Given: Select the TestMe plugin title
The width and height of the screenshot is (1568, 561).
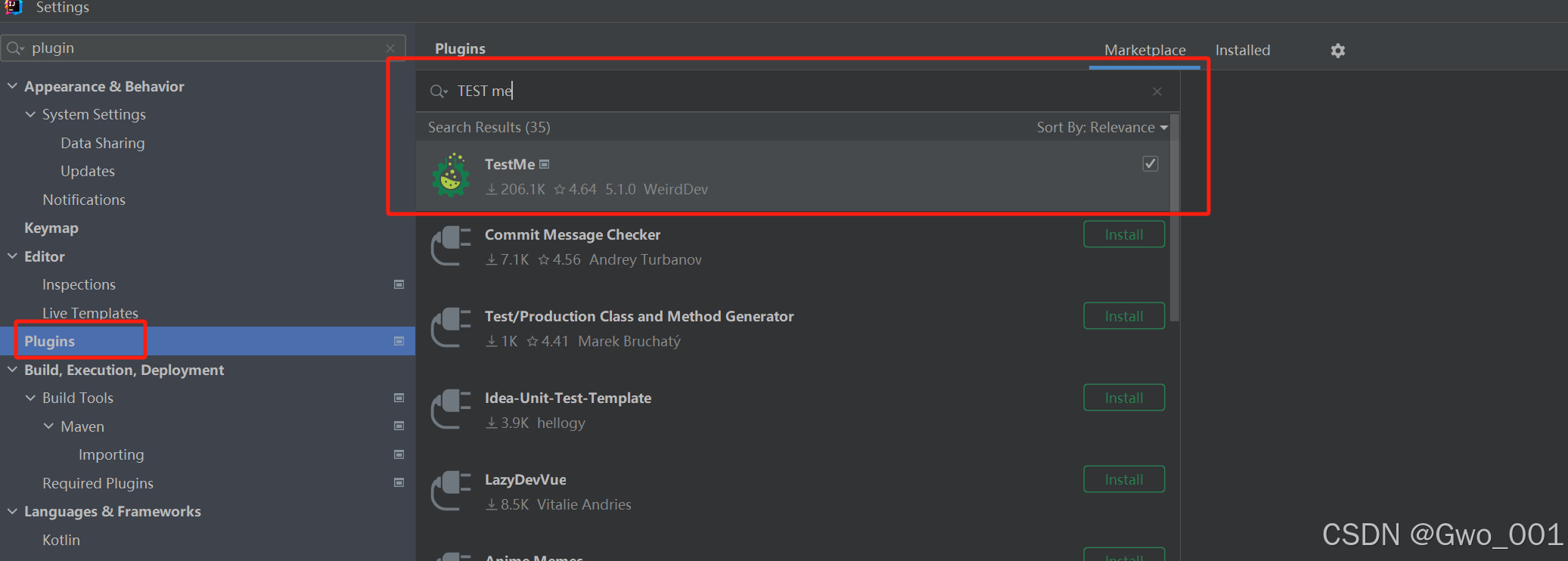Looking at the screenshot, I should coord(509,164).
